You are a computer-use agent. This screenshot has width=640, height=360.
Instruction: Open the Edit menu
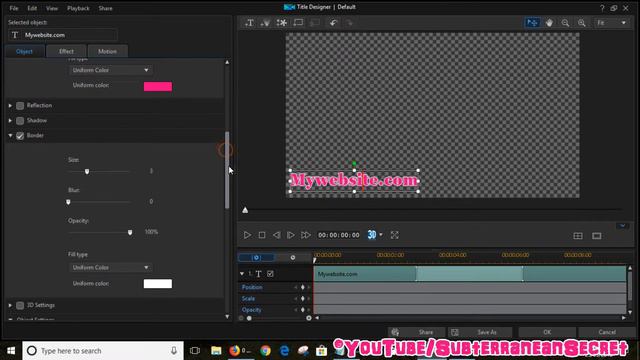32,8
